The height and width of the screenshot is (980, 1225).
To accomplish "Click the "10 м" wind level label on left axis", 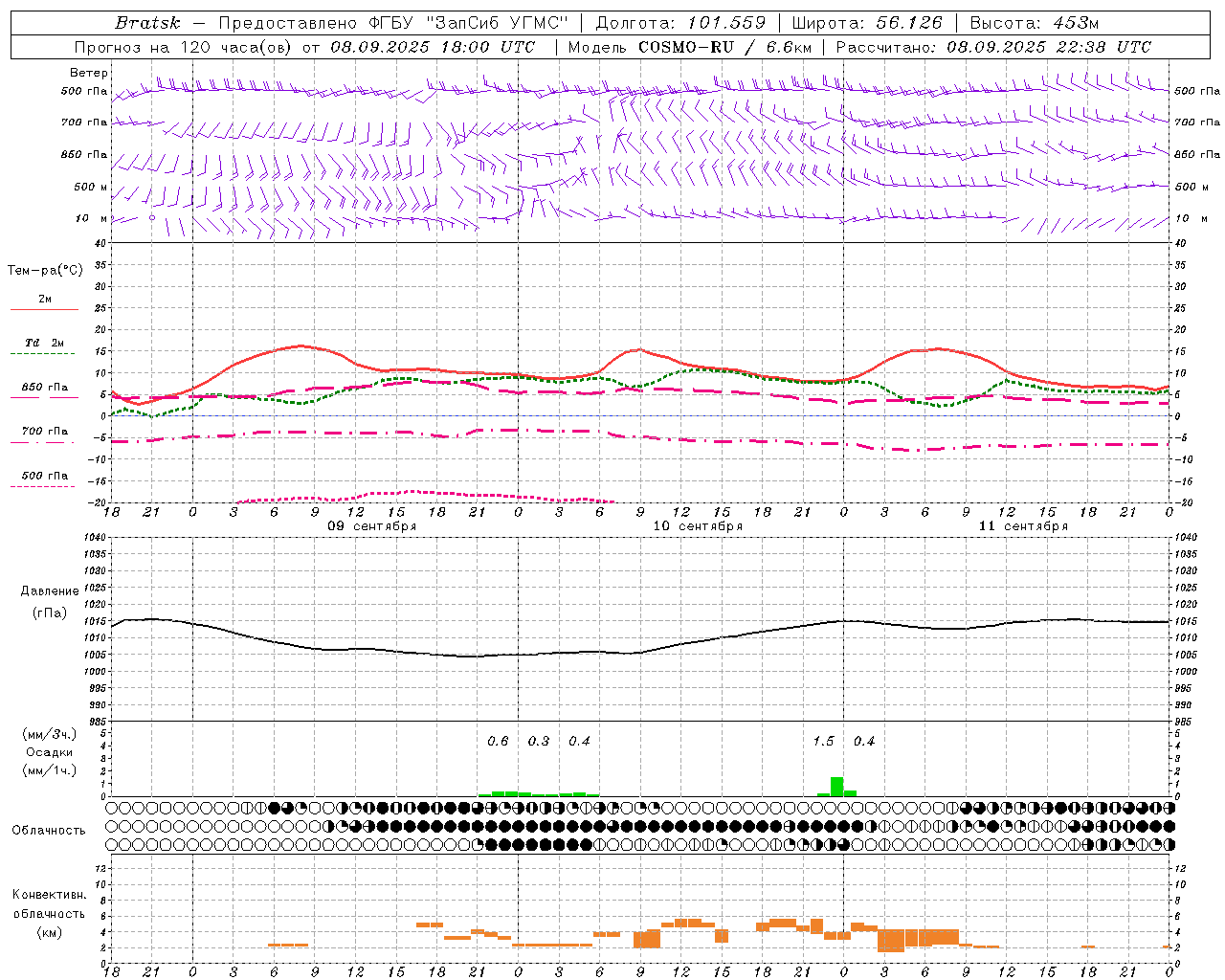I will pos(92,219).
